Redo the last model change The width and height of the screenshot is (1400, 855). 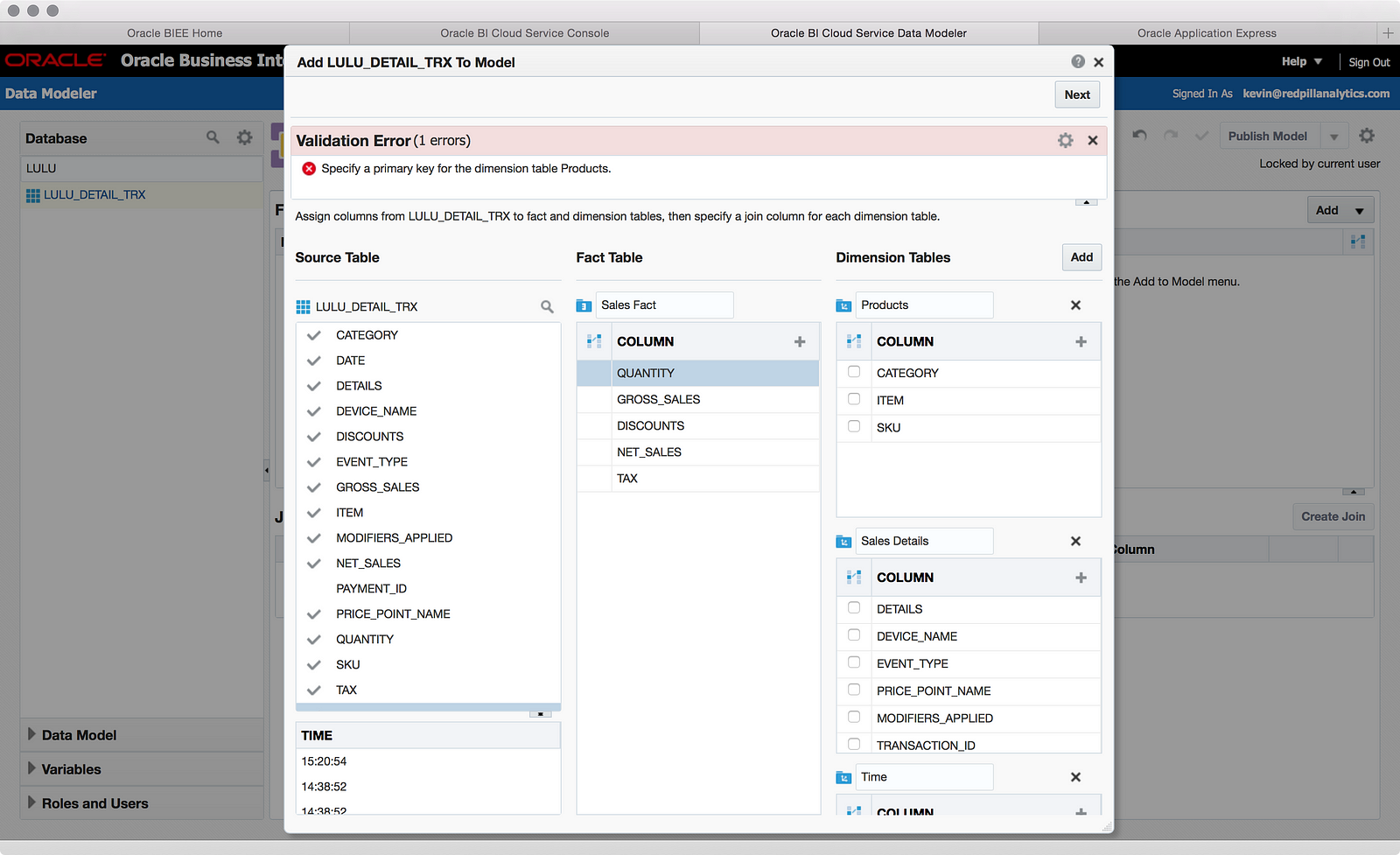tap(1171, 136)
